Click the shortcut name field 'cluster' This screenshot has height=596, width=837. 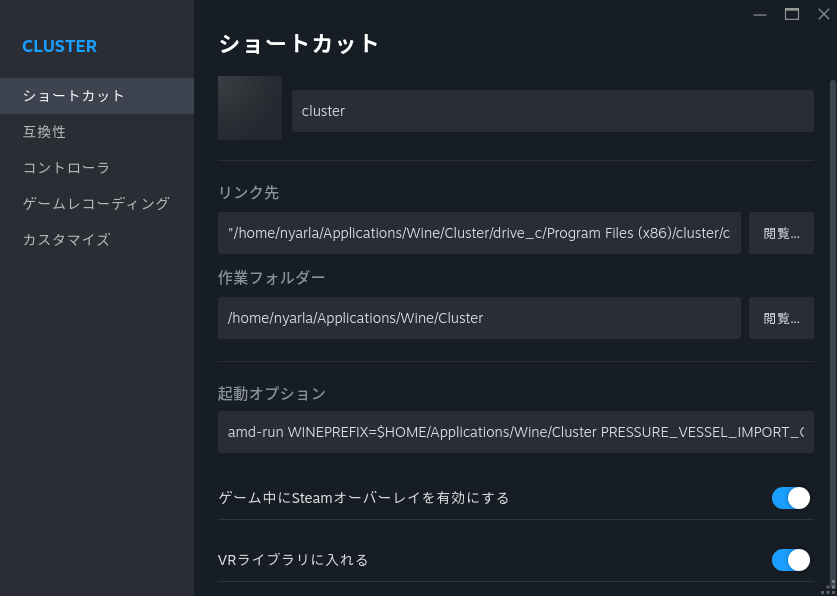coord(552,111)
